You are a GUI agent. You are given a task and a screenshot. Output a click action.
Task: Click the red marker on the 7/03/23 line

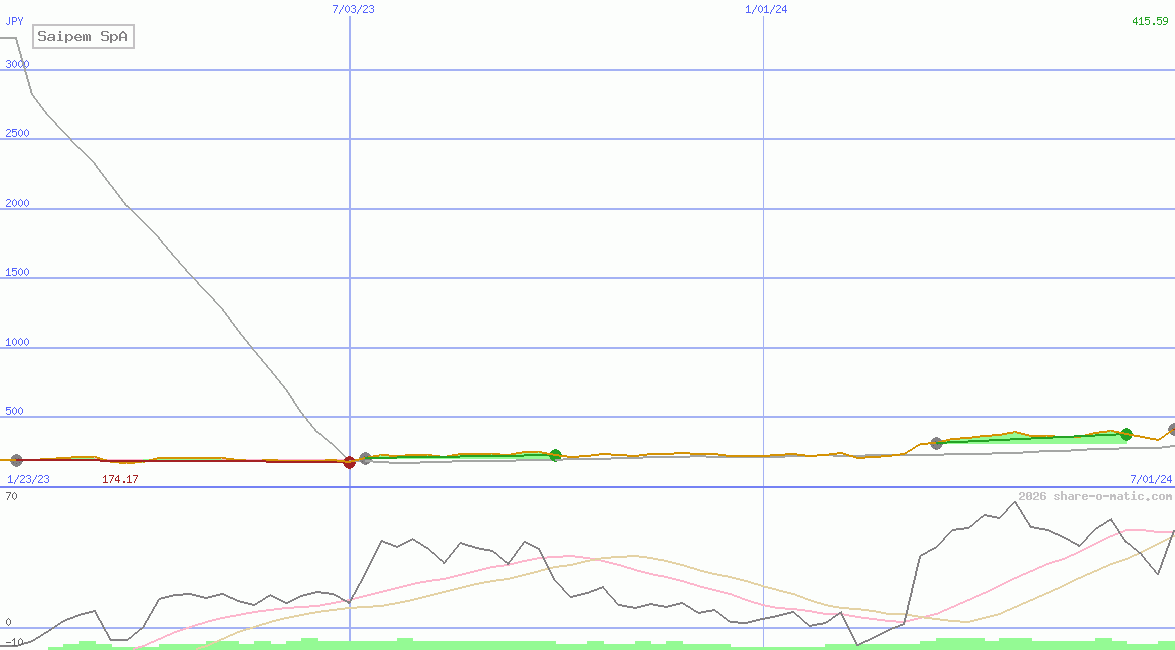point(349,462)
